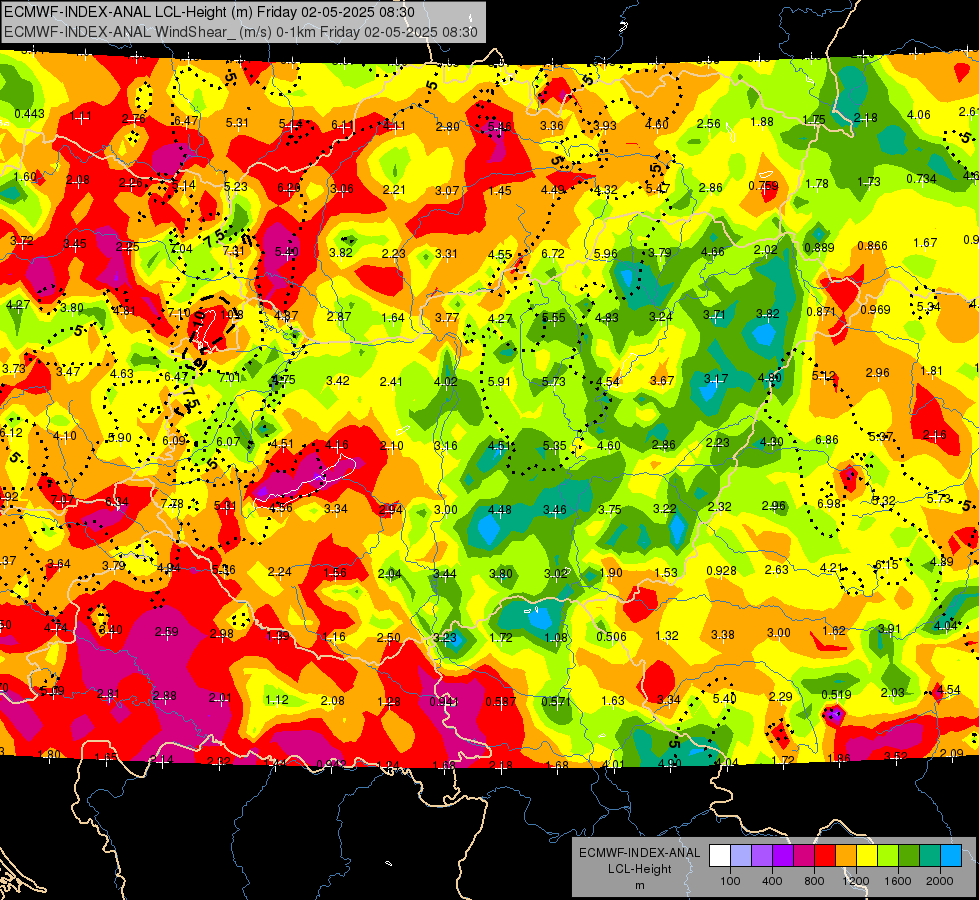Click the dark green legend swatch right of 1600
The image size is (979, 900).
click(x=909, y=856)
